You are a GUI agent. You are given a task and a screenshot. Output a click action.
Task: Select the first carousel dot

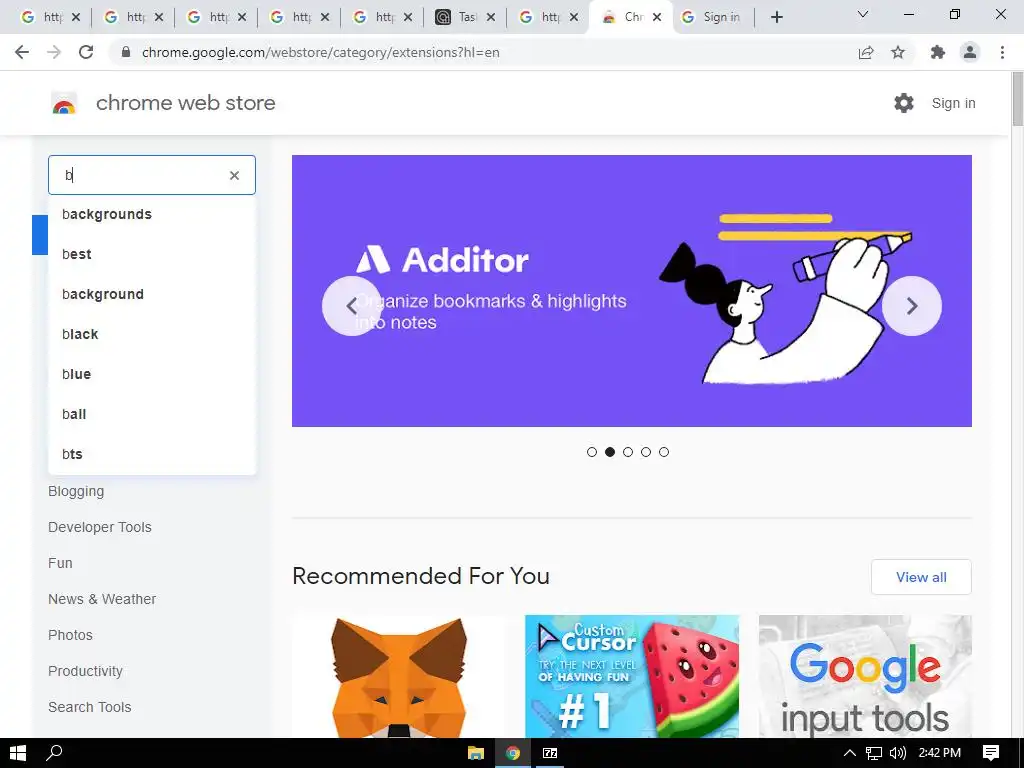pos(592,452)
